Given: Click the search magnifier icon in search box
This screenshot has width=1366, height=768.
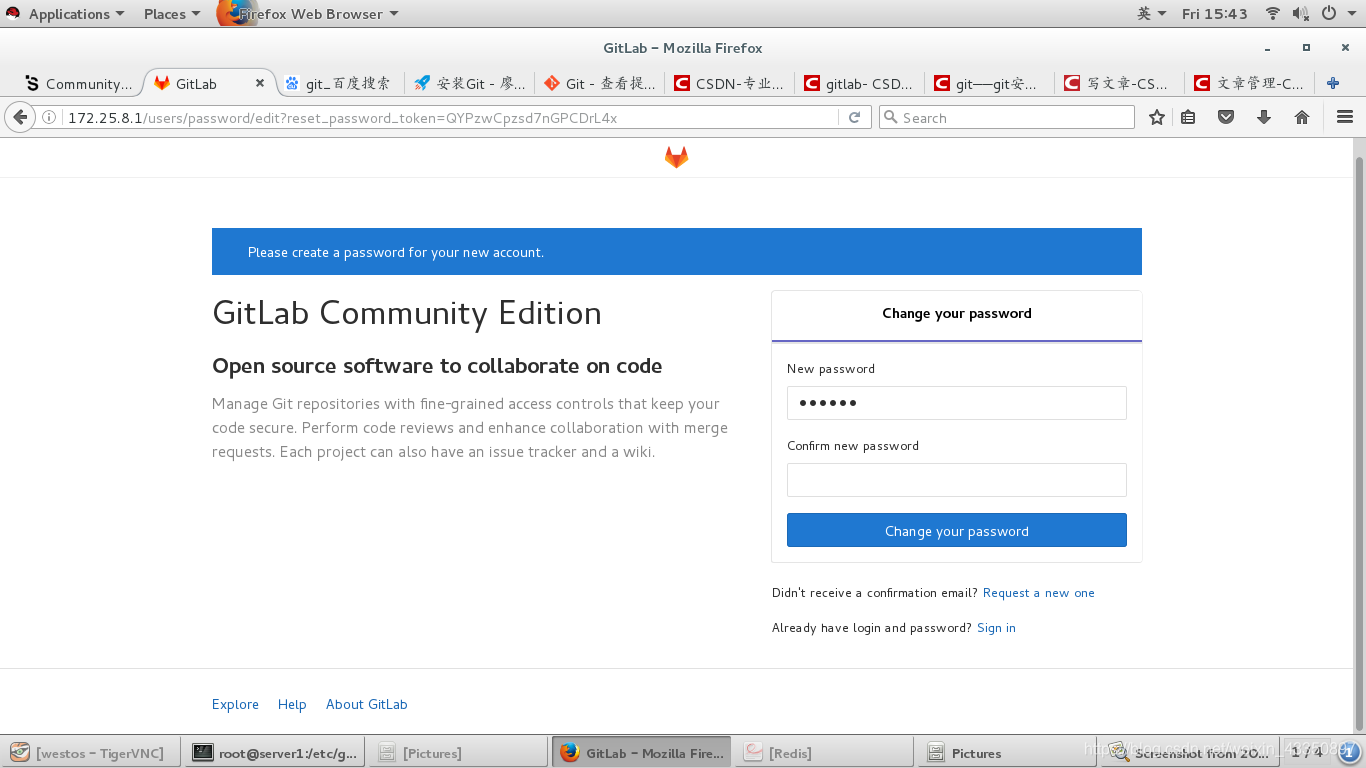Looking at the screenshot, I should [891, 117].
